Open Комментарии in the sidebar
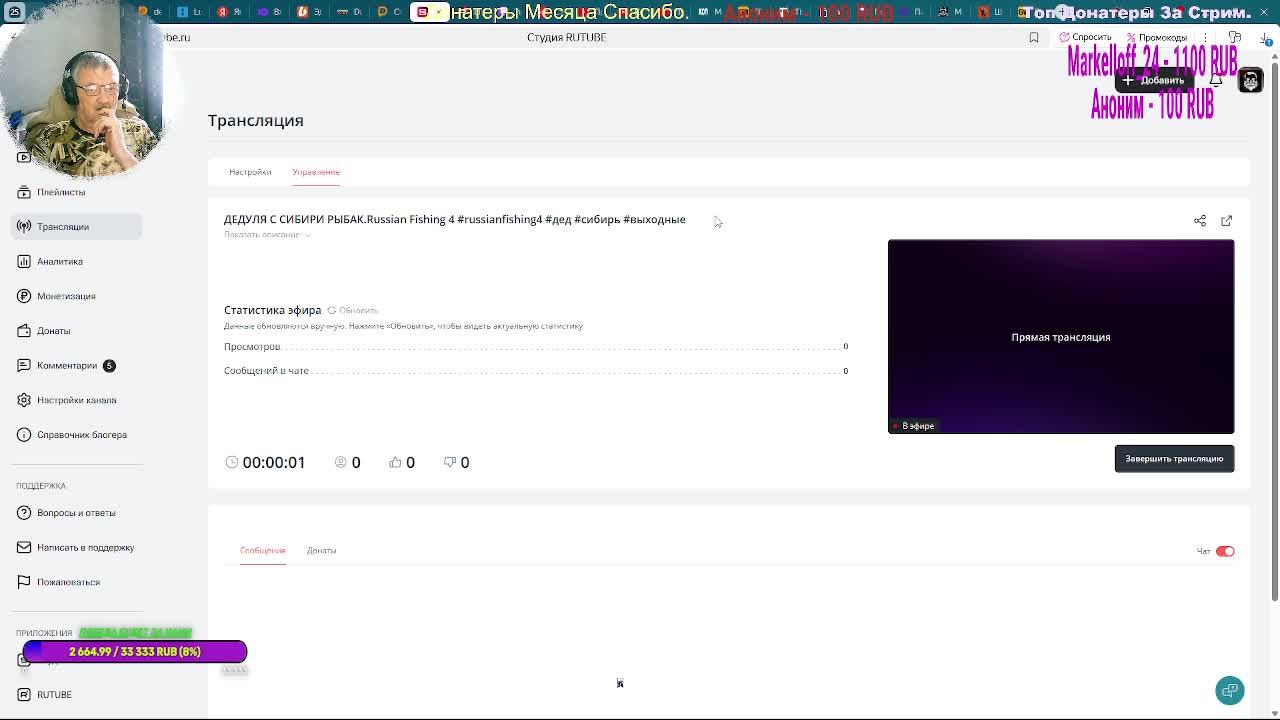Screen dimensions: 1280x720 point(67,366)
